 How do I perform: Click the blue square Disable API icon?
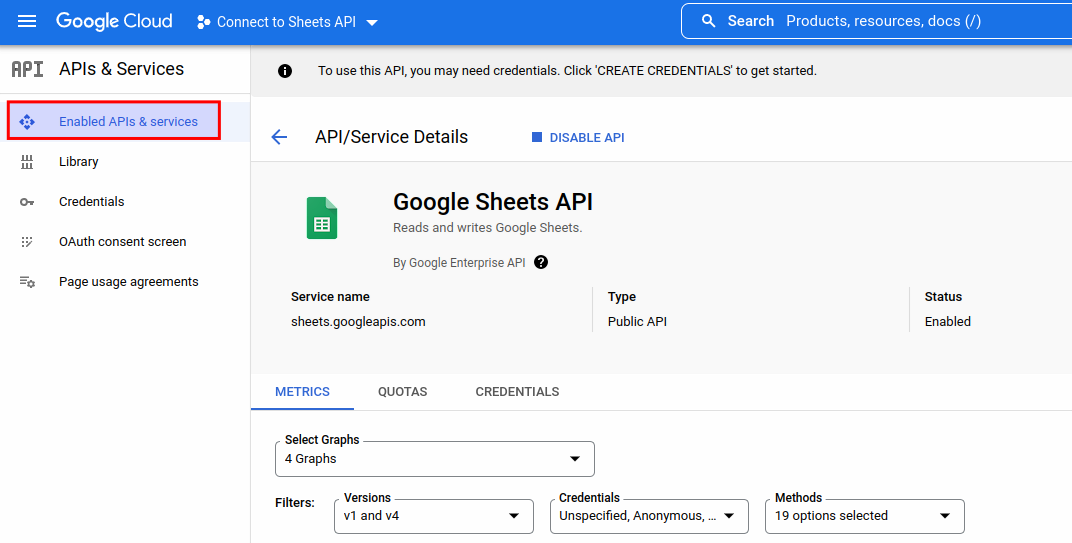537,137
